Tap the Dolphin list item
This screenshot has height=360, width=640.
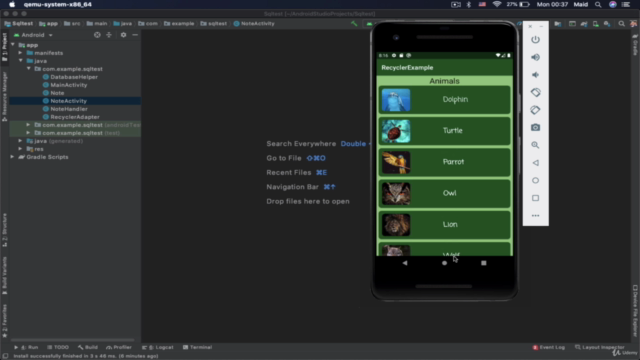tap(444, 100)
